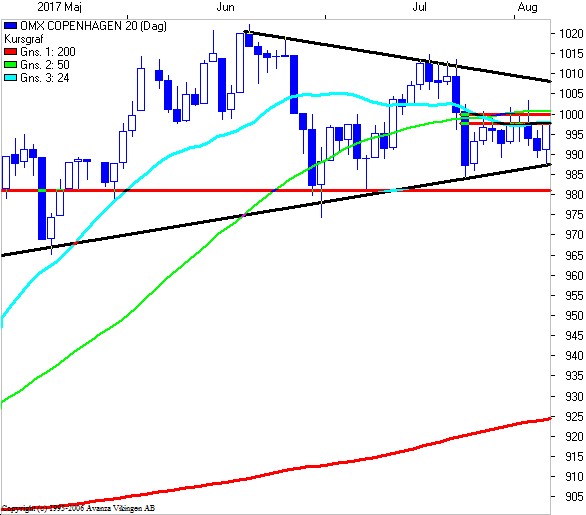Click the 2017 Maj date label
The height and width of the screenshot is (515, 586).
tap(59, 7)
